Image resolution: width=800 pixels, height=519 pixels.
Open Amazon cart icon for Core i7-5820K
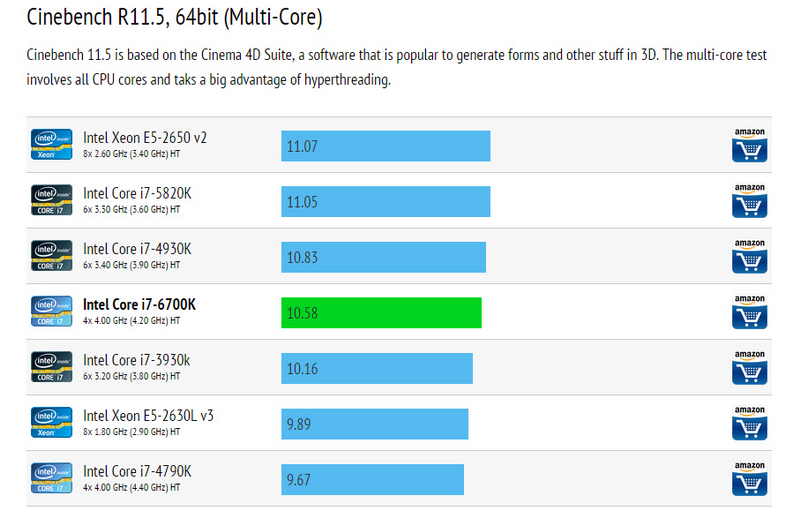(749, 200)
